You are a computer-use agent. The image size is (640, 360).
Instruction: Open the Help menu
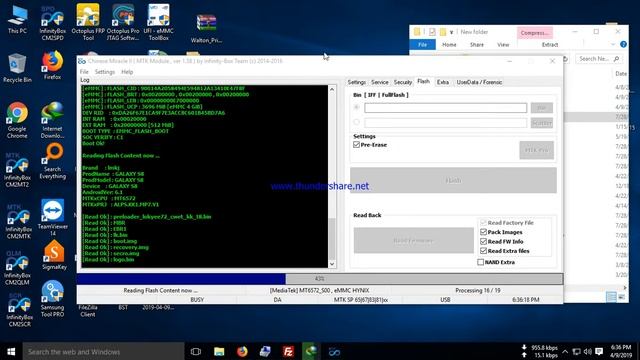click(127, 72)
